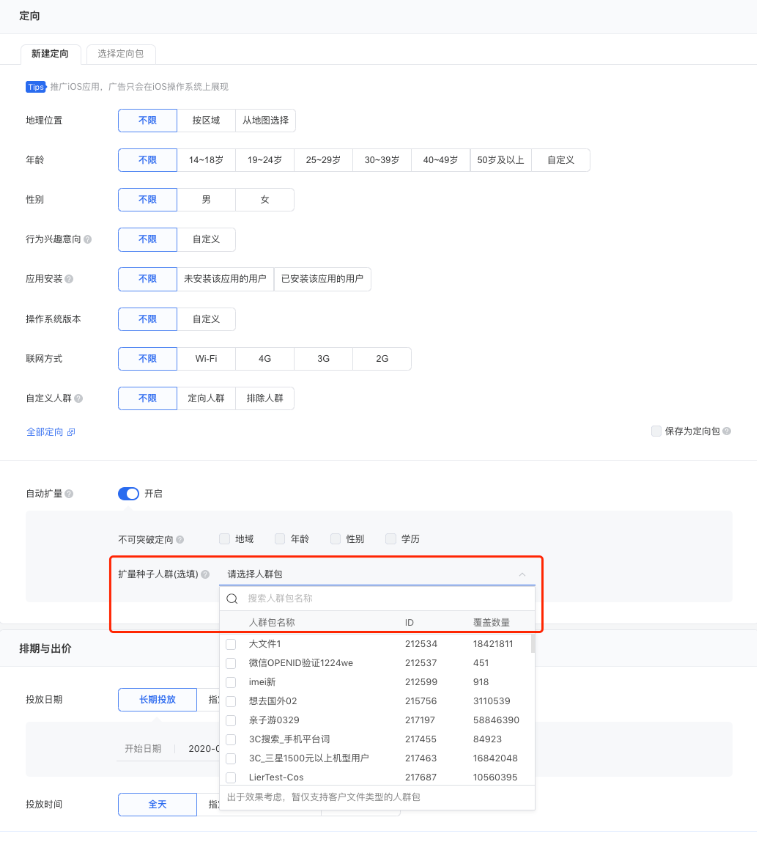Viewport: 757px width, 862px height.
Task: Select 长期投放 for 投放日期
Action: (x=157, y=700)
